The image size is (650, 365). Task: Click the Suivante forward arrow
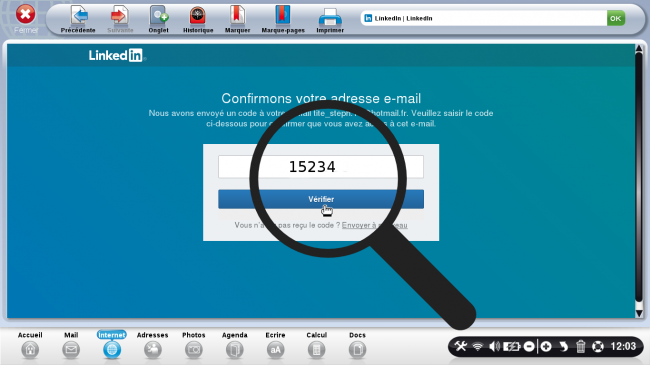pyautogui.click(x=120, y=19)
